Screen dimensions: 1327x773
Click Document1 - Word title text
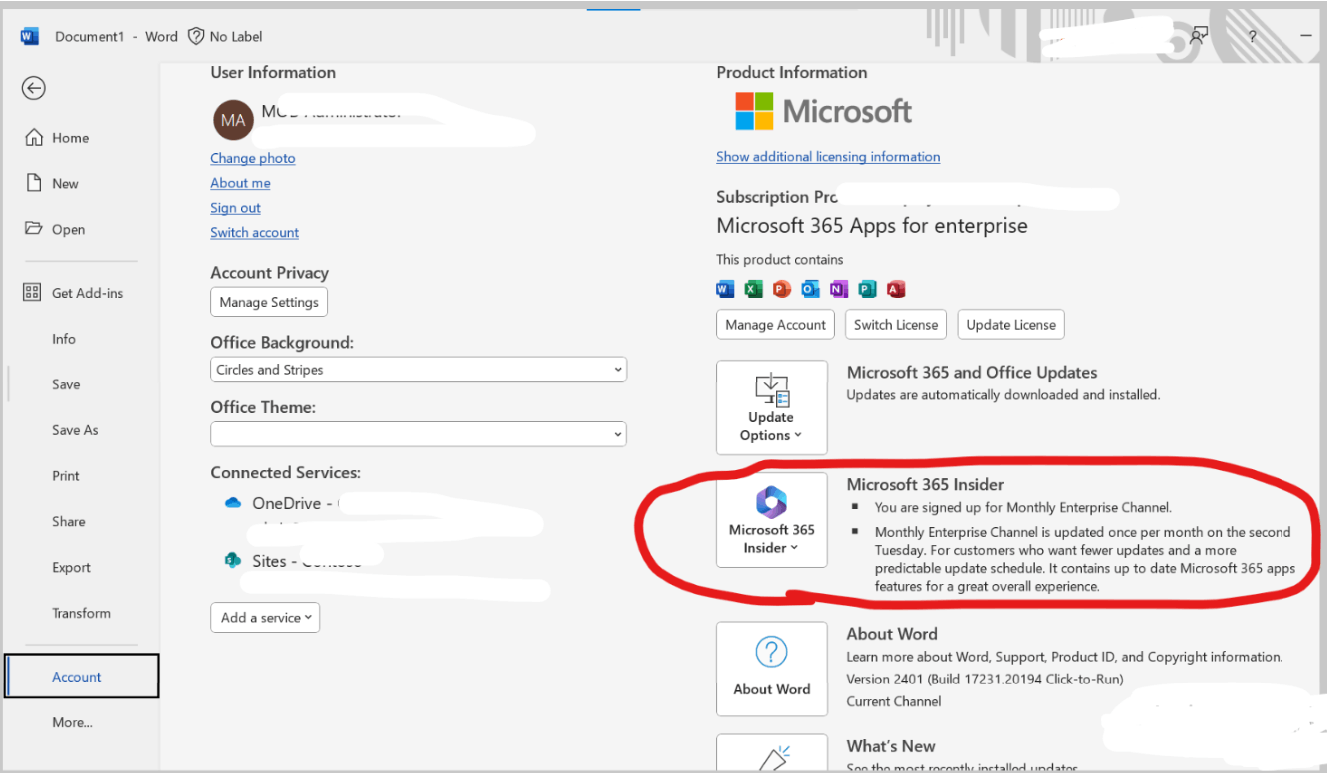(x=116, y=36)
